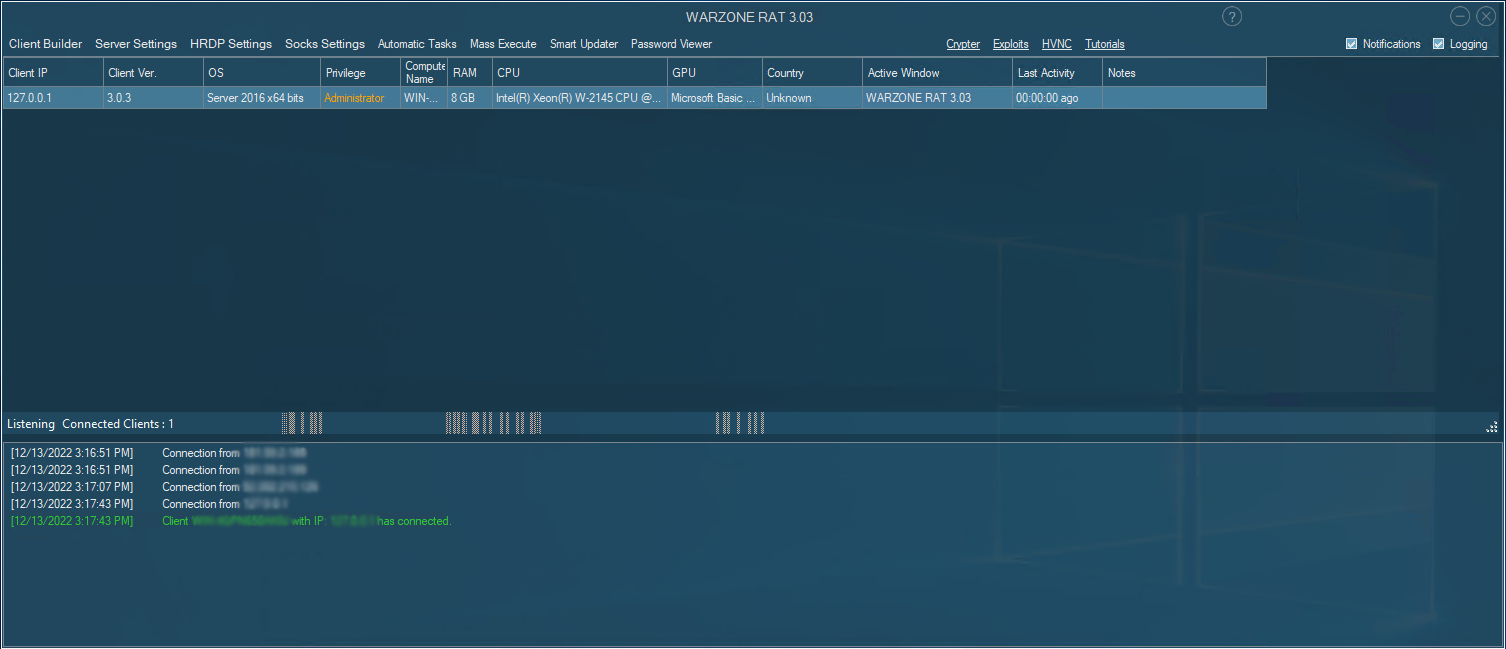Screen dimensions: 1506x649
Task: Click the resize grip in the status bar
Action: point(1492,426)
